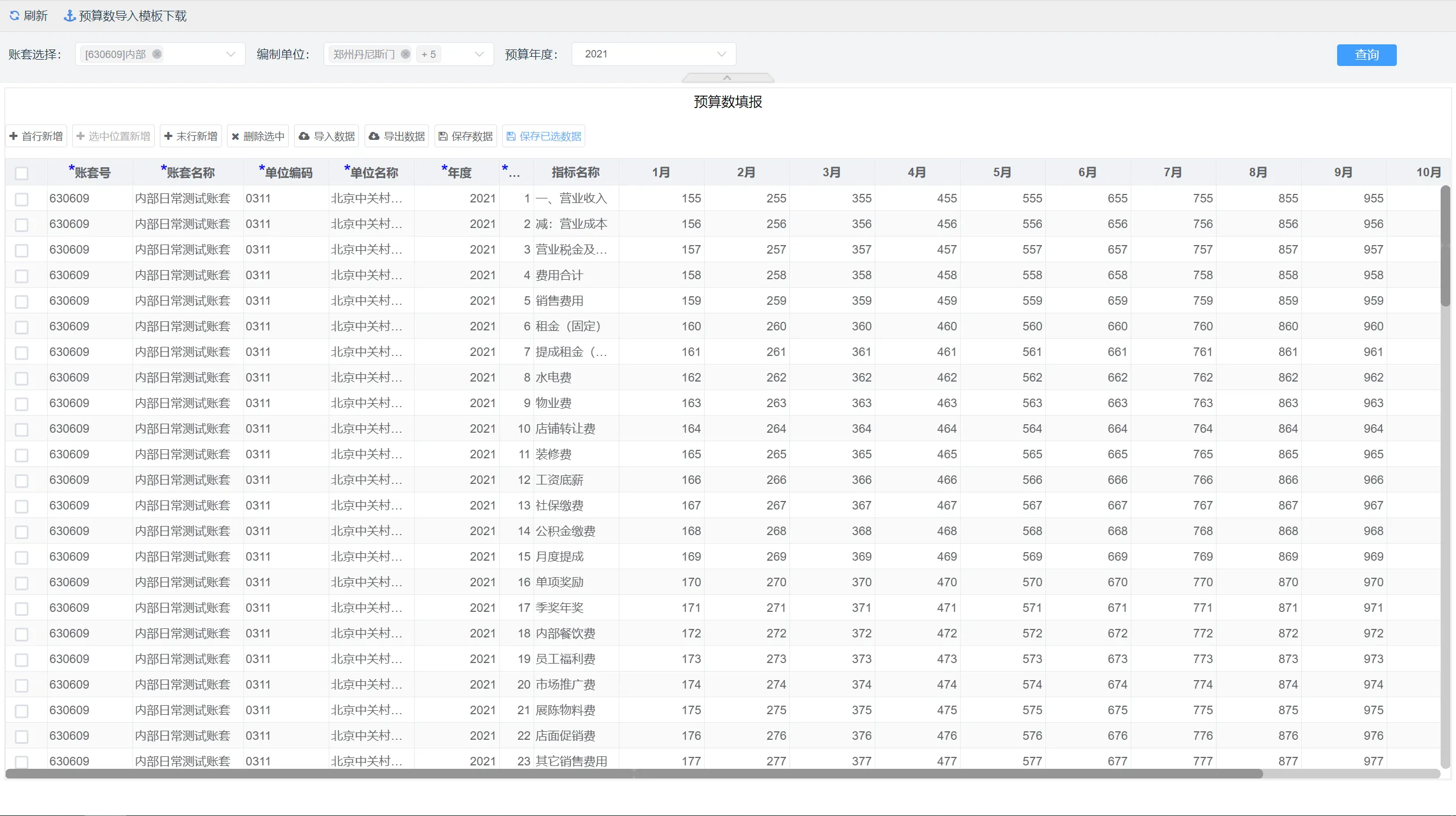Check the row for 水电费
The width and height of the screenshot is (1456, 816).
pyautogui.click(x=22, y=378)
